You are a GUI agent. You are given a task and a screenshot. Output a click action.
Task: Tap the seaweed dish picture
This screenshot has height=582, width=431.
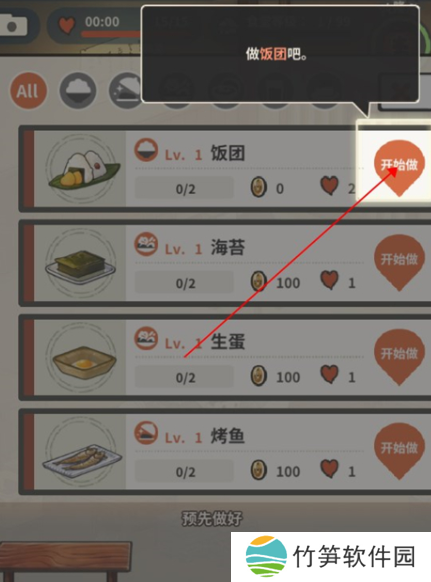point(81,263)
